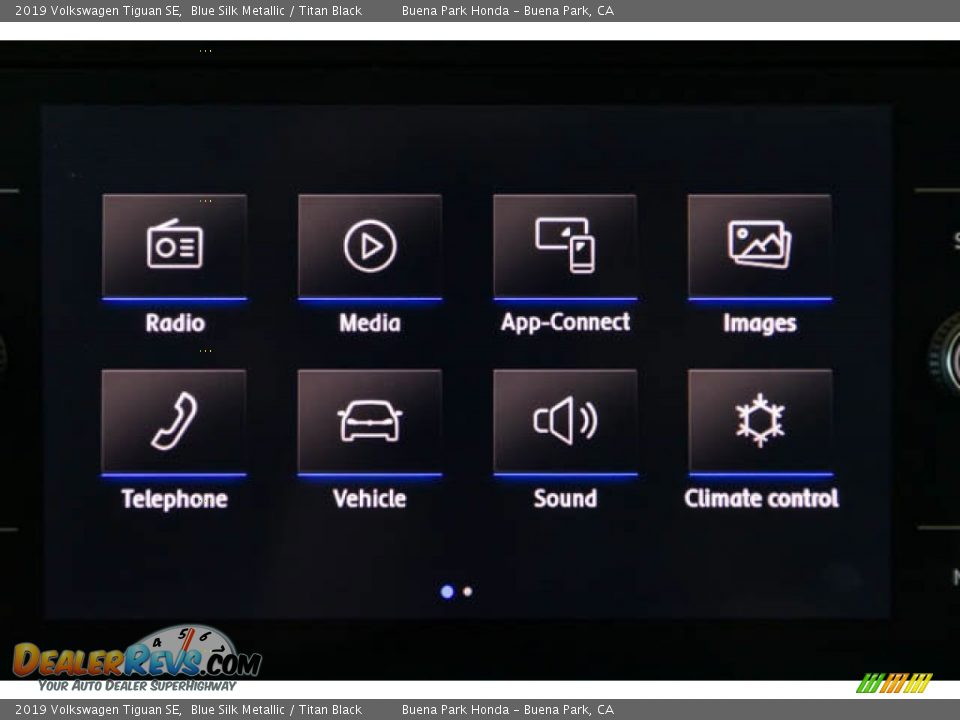The height and width of the screenshot is (720, 960).
Task: Click the "Images" label text
Action: click(x=760, y=323)
